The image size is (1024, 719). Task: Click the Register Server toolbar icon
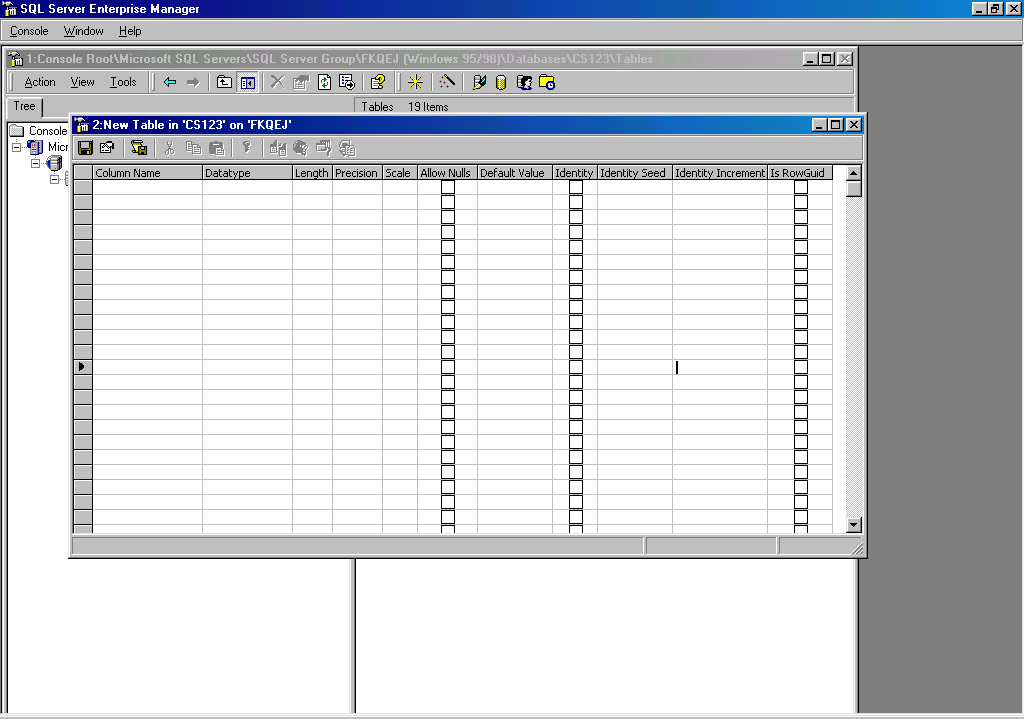(x=479, y=82)
